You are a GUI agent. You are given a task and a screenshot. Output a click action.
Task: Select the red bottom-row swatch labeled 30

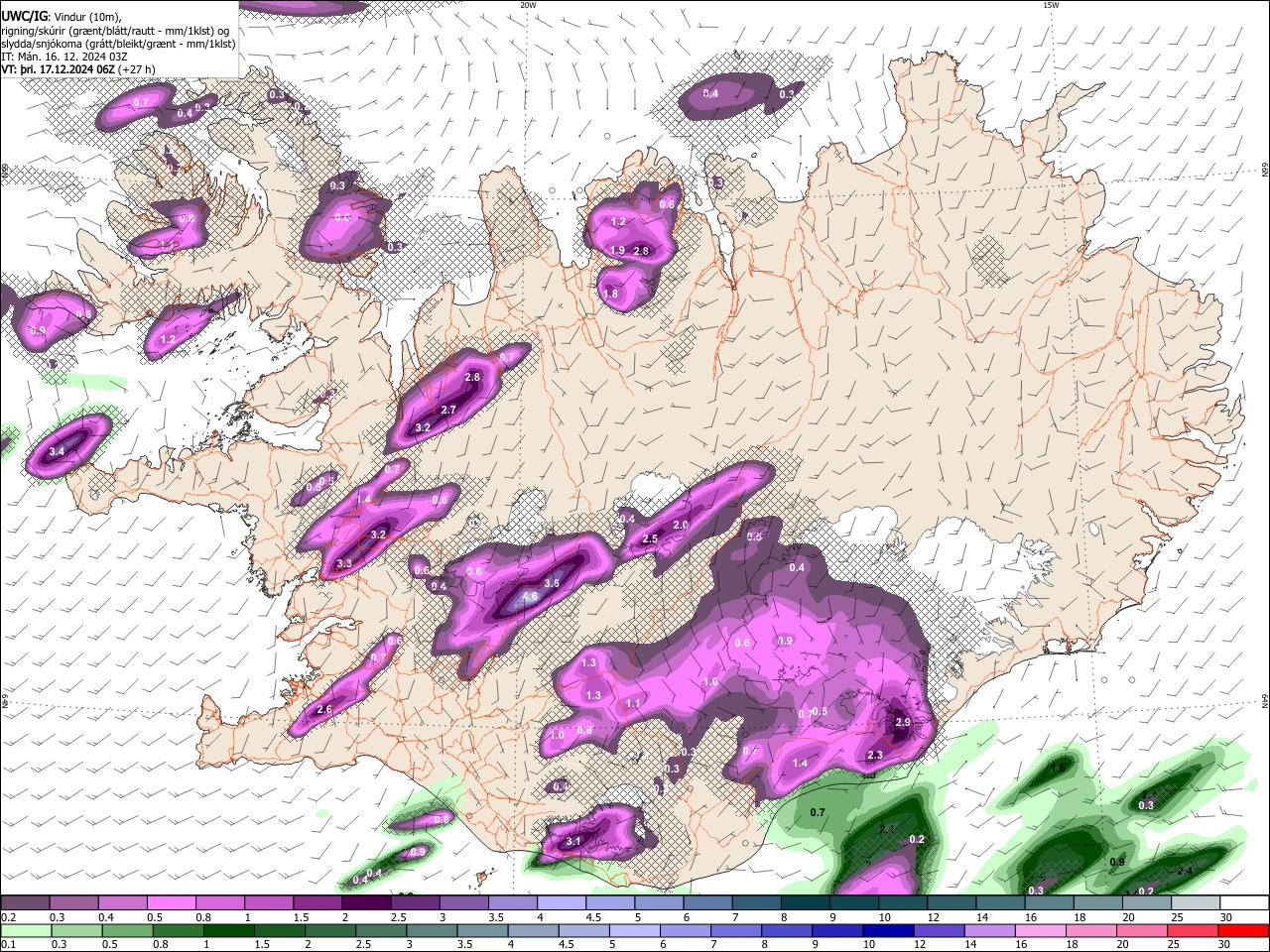pyautogui.click(x=1243, y=930)
